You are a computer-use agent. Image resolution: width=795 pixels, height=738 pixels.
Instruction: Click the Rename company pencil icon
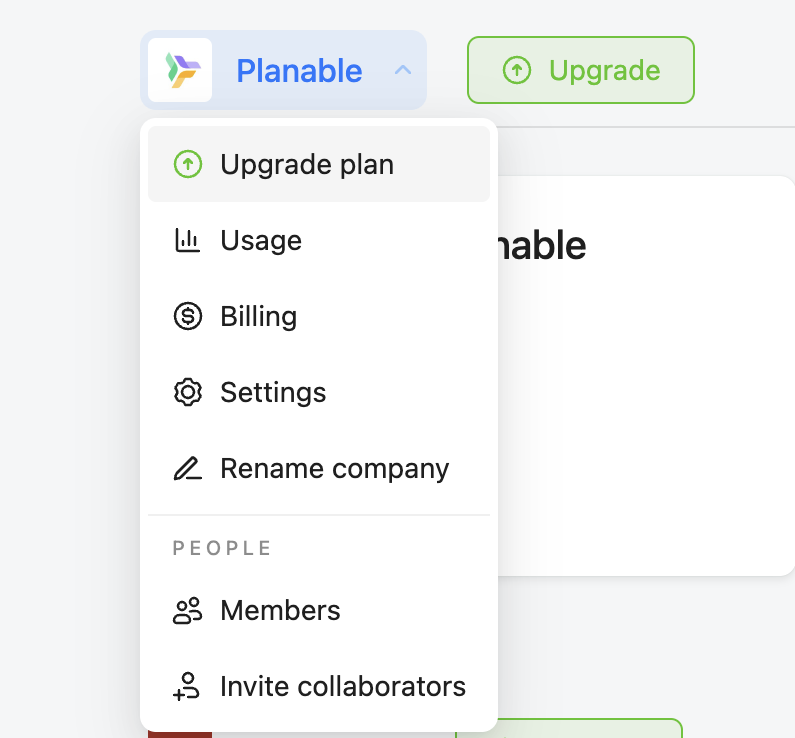tap(187, 468)
